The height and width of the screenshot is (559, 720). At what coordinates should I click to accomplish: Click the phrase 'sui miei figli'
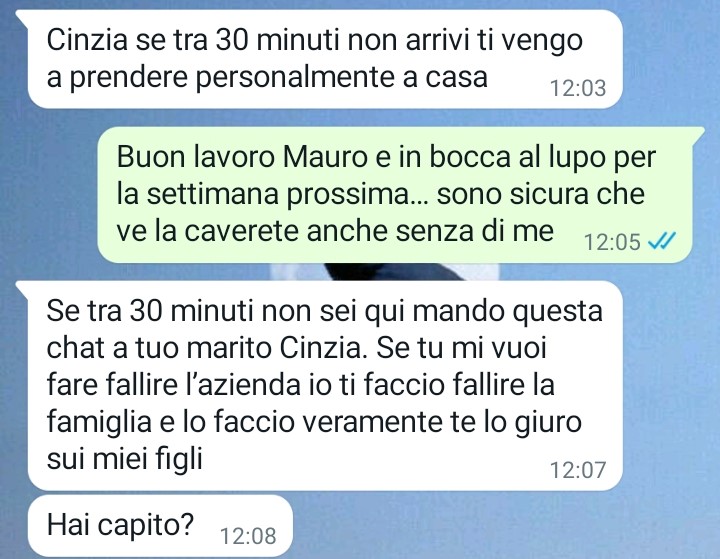[124, 458]
